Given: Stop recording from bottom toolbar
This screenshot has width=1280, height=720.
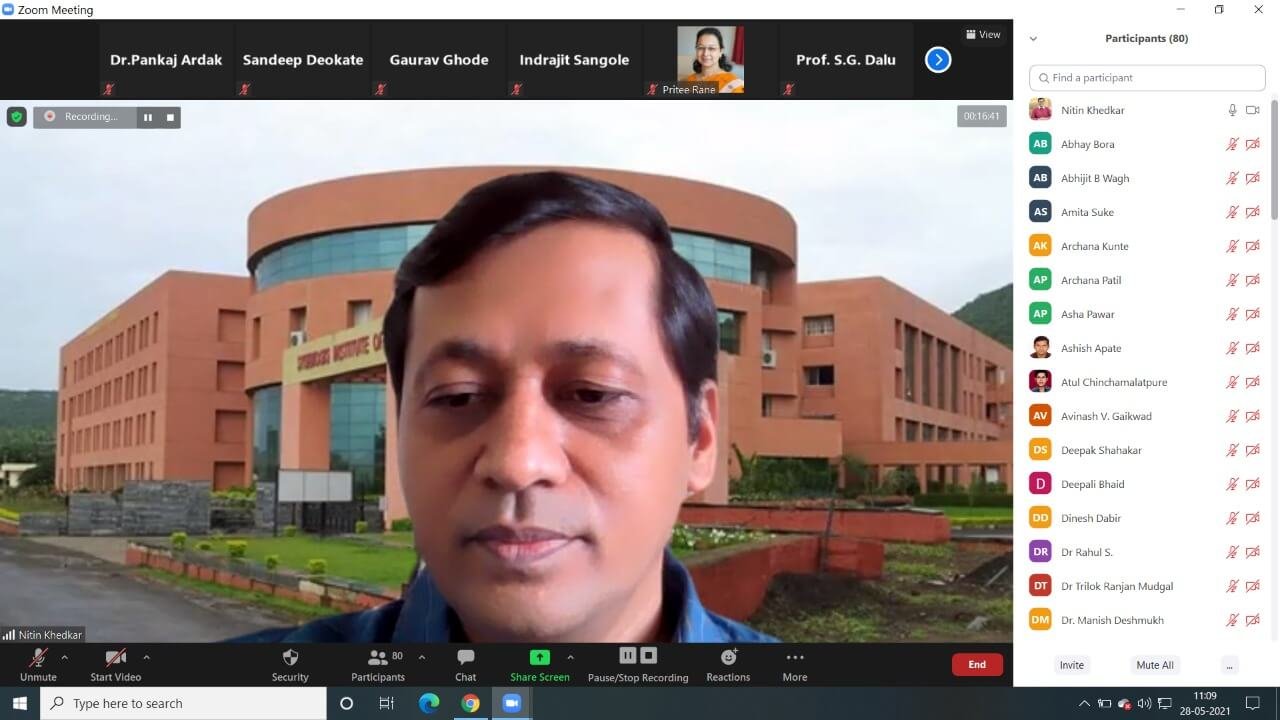Looking at the screenshot, I should tap(648, 656).
